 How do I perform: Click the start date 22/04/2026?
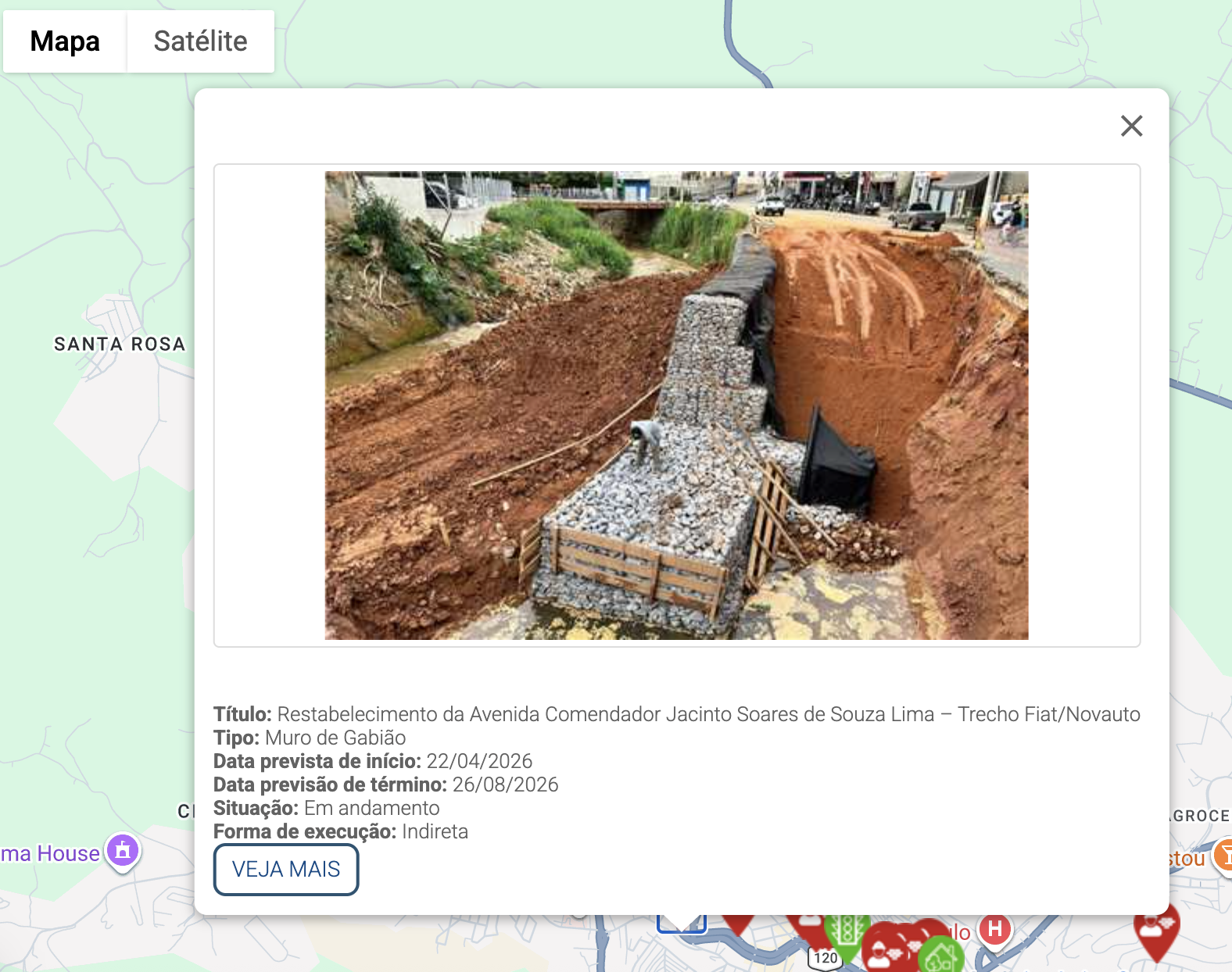click(479, 761)
